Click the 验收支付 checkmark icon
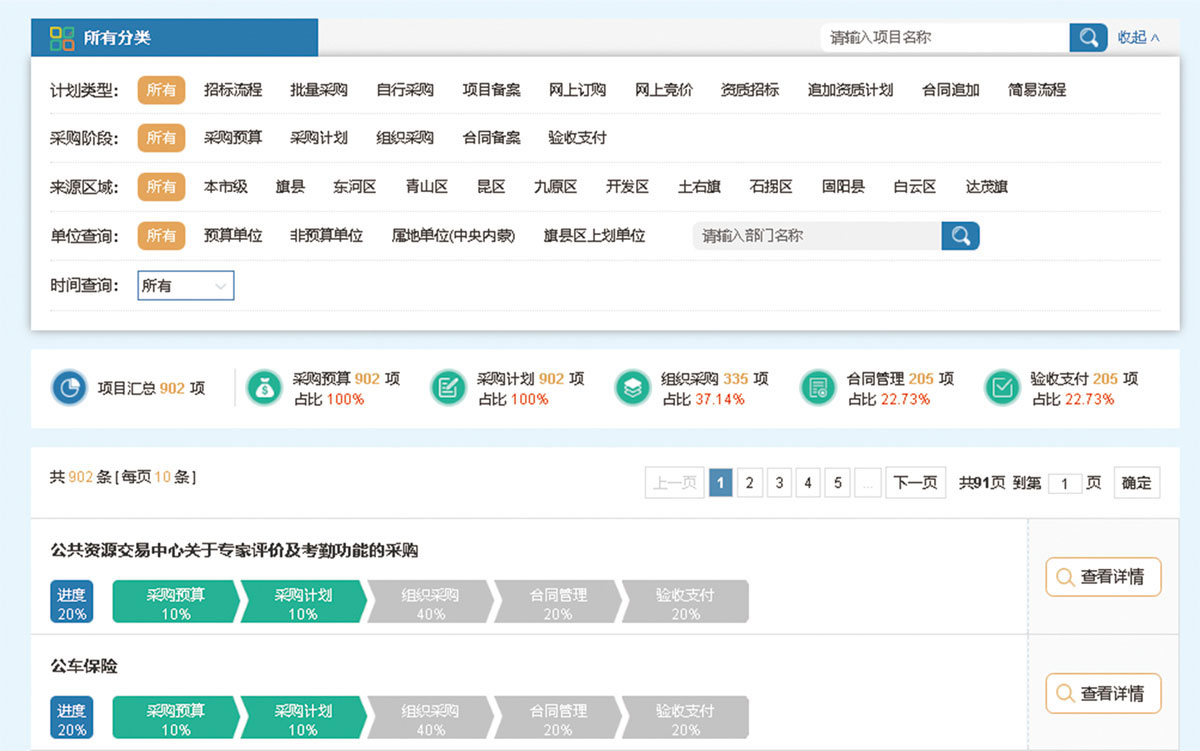 [x=1003, y=388]
